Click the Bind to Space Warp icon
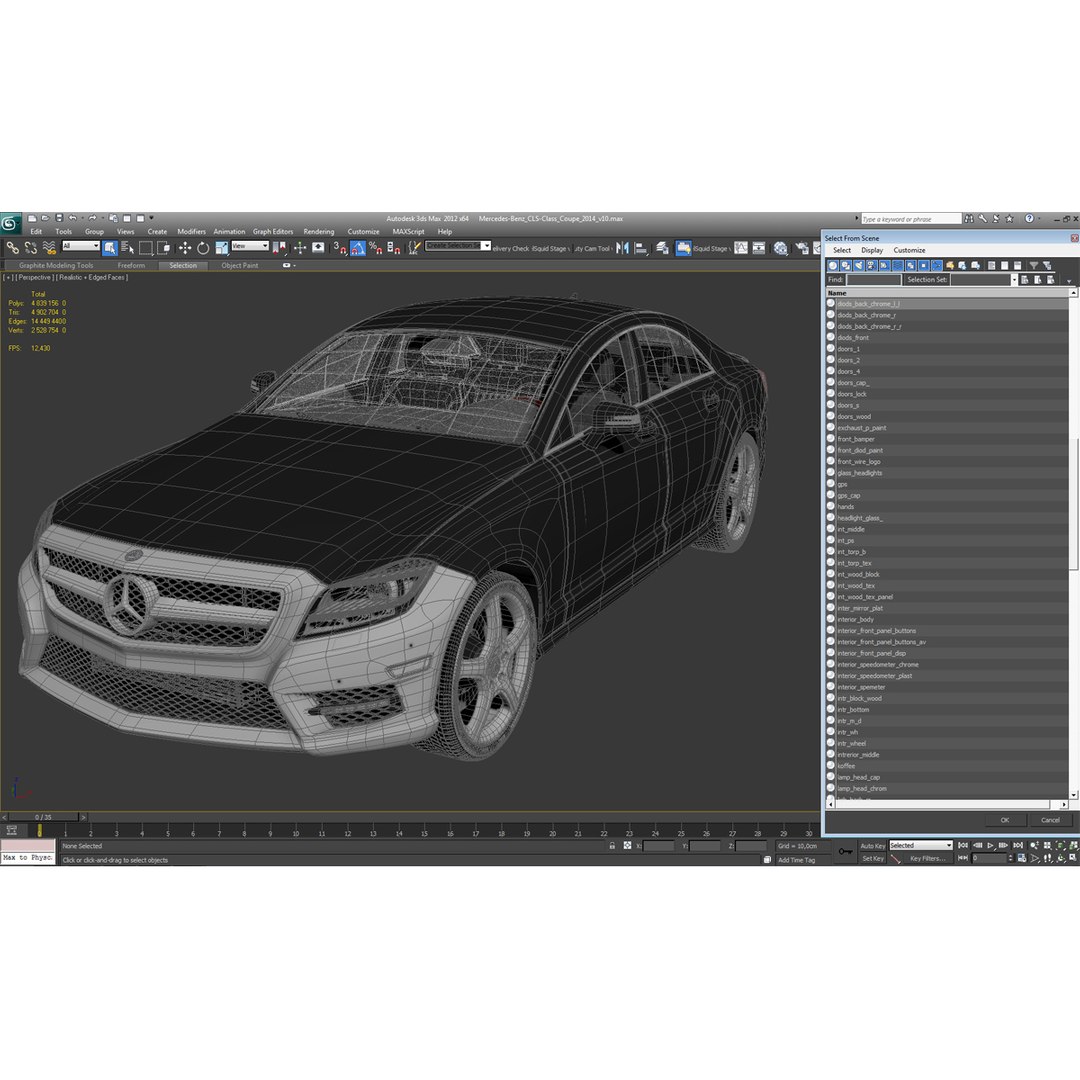Screen dimensions: 1080x1080 tap(49, 248)
